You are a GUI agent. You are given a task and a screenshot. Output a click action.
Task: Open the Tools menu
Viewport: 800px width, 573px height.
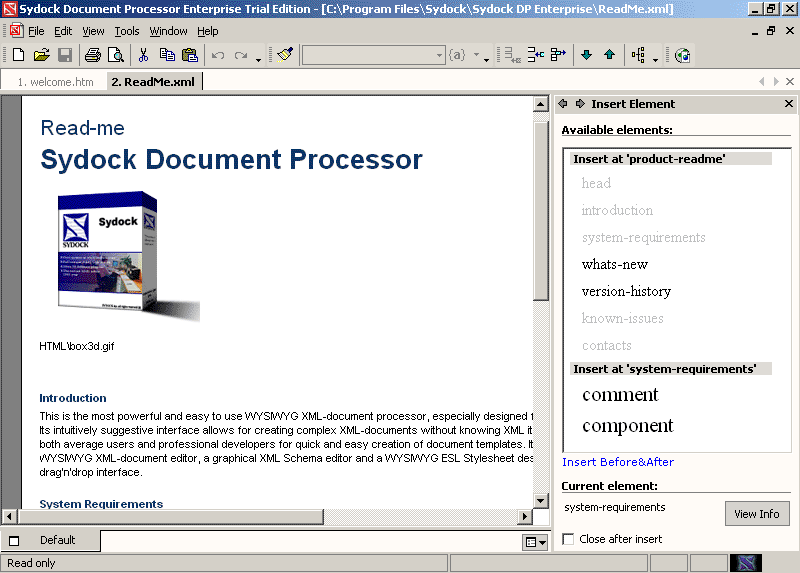[x=127, y=31]
